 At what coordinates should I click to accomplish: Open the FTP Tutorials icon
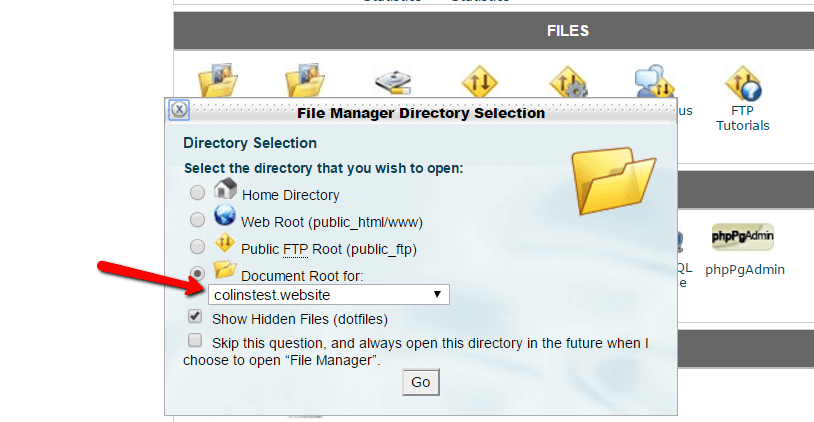[743, 83]
